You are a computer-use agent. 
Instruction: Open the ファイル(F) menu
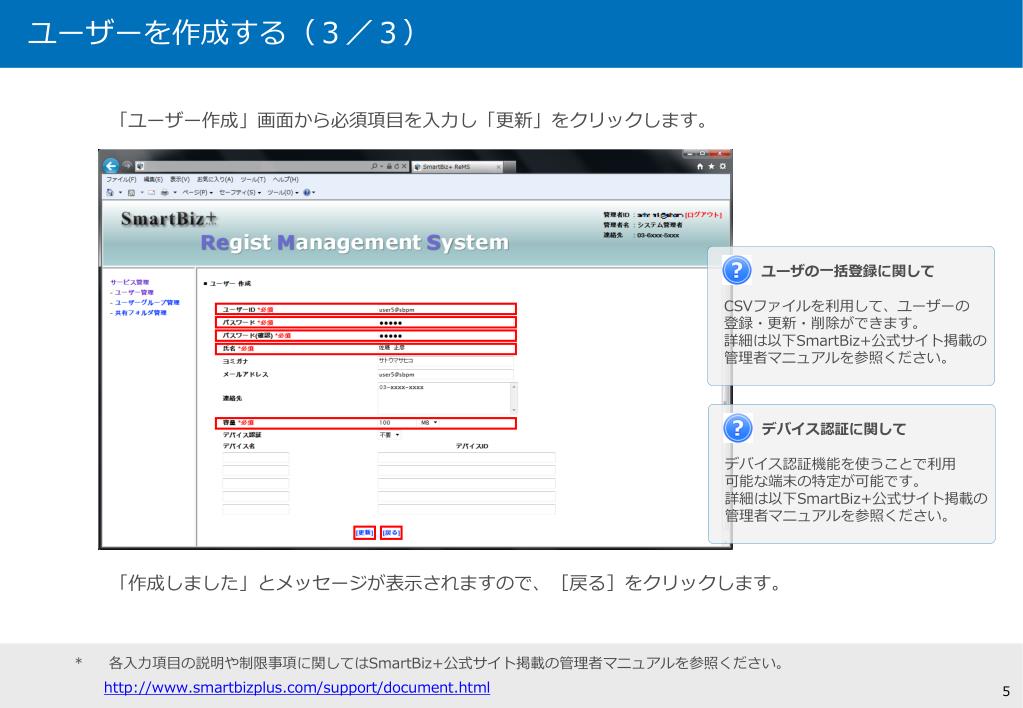tap(121, 179)
